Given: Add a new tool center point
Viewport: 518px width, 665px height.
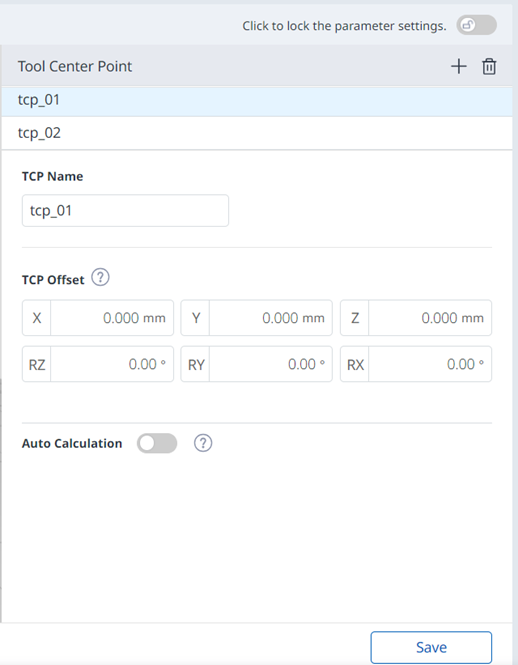Looking at the screenshot, I should (x=459, y=67).
